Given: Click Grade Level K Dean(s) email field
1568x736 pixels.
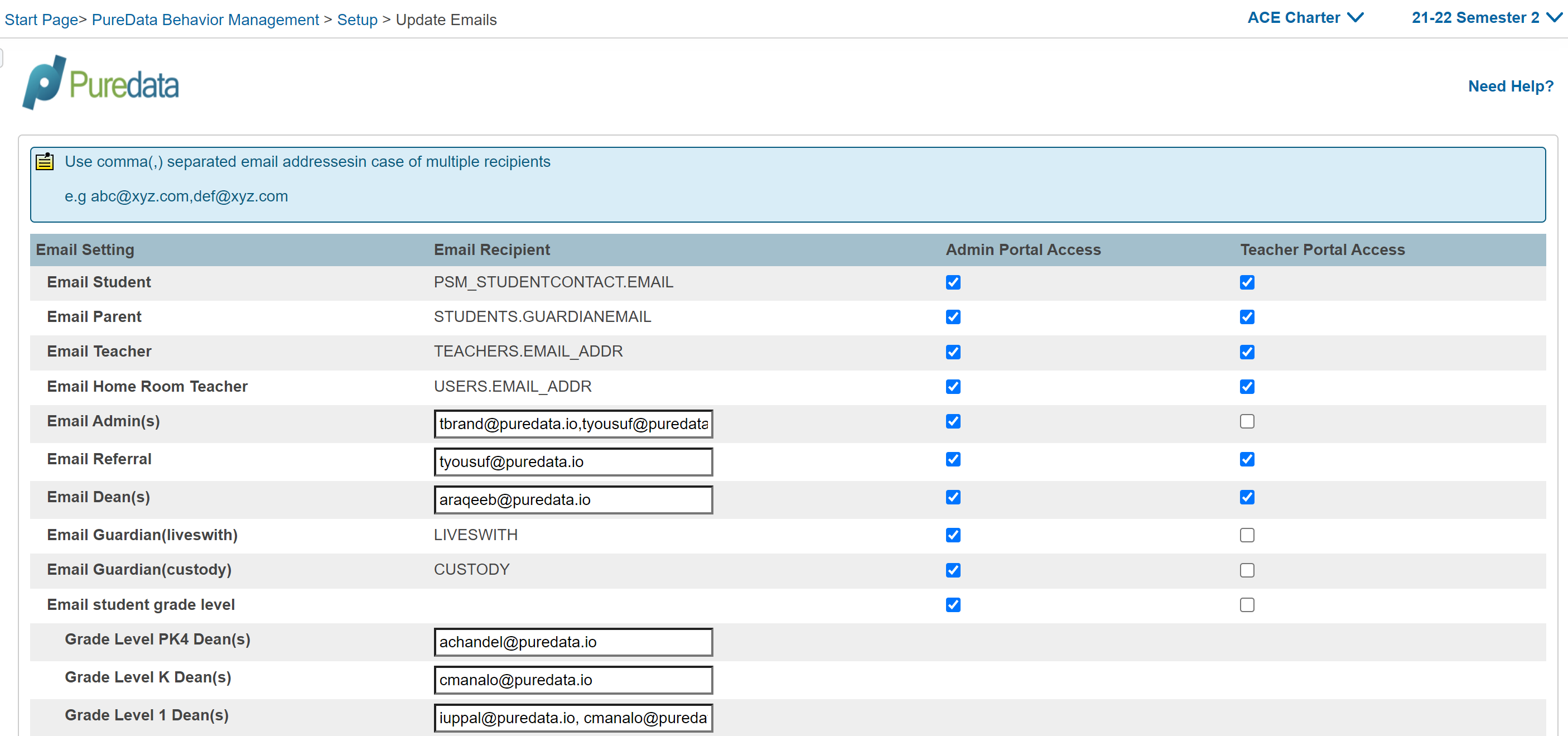Looking at the screenshot, I should pyautogui.click(x=573, y=680).
